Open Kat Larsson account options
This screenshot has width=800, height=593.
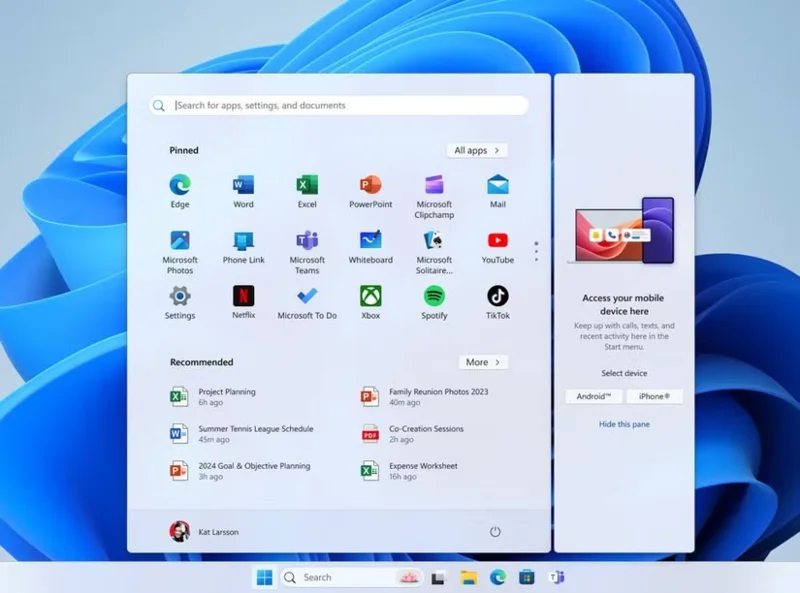coord(207,532)
